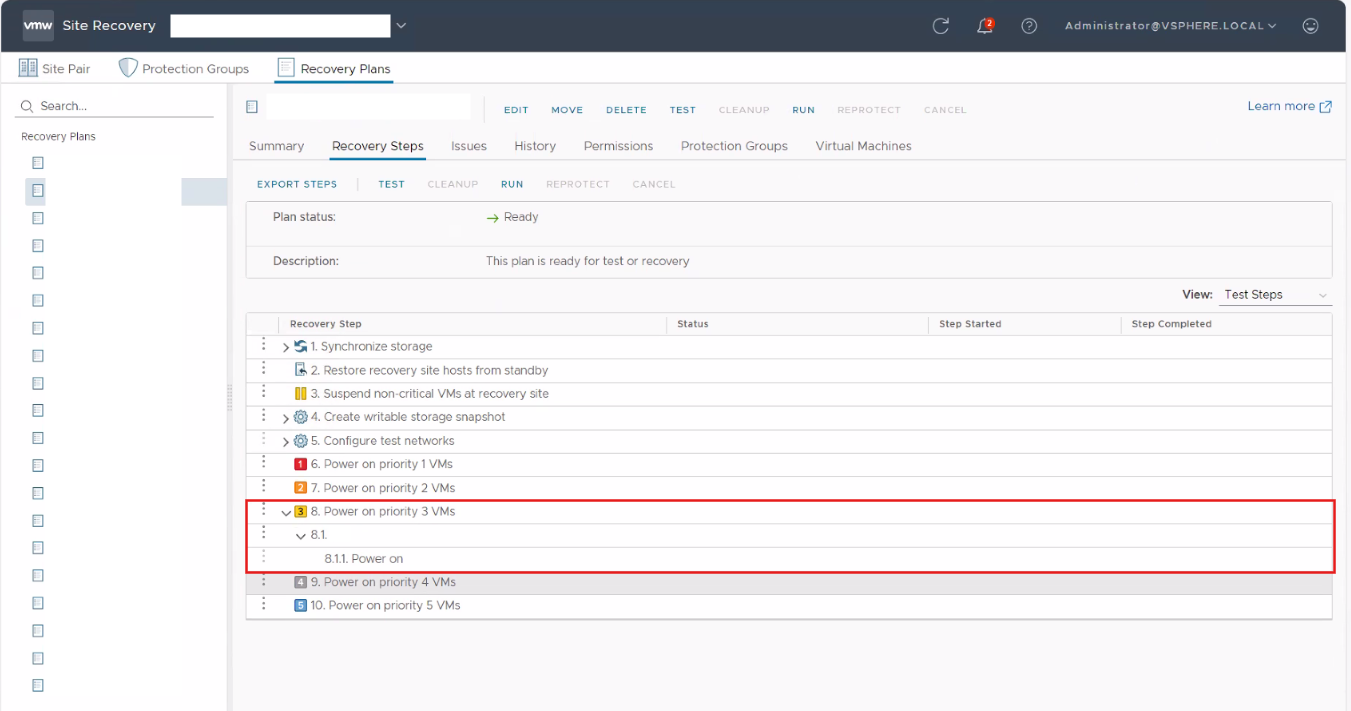Open the View Test Steps dropdown
Screen dimensions: 1351x711
tap(1277, 295)
